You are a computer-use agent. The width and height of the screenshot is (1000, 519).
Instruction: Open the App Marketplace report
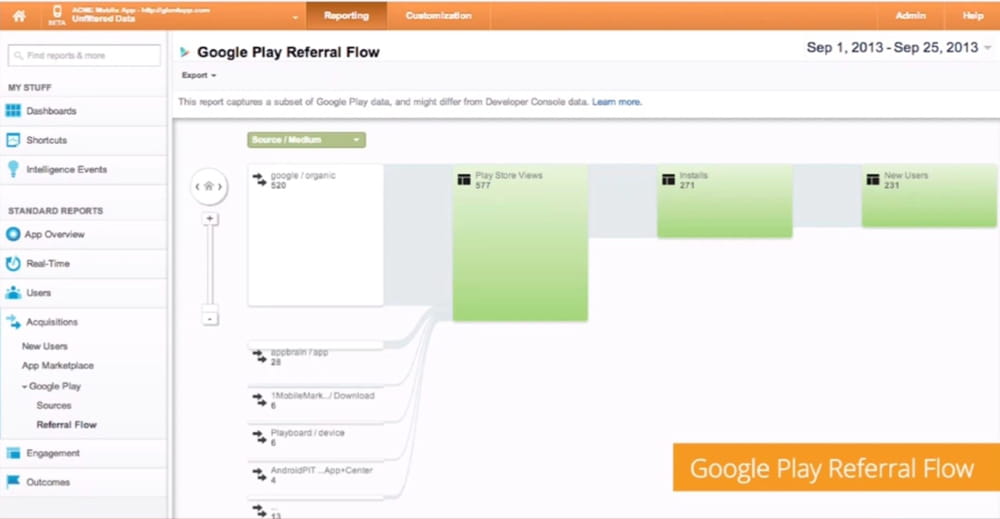(x=57, y=365)
